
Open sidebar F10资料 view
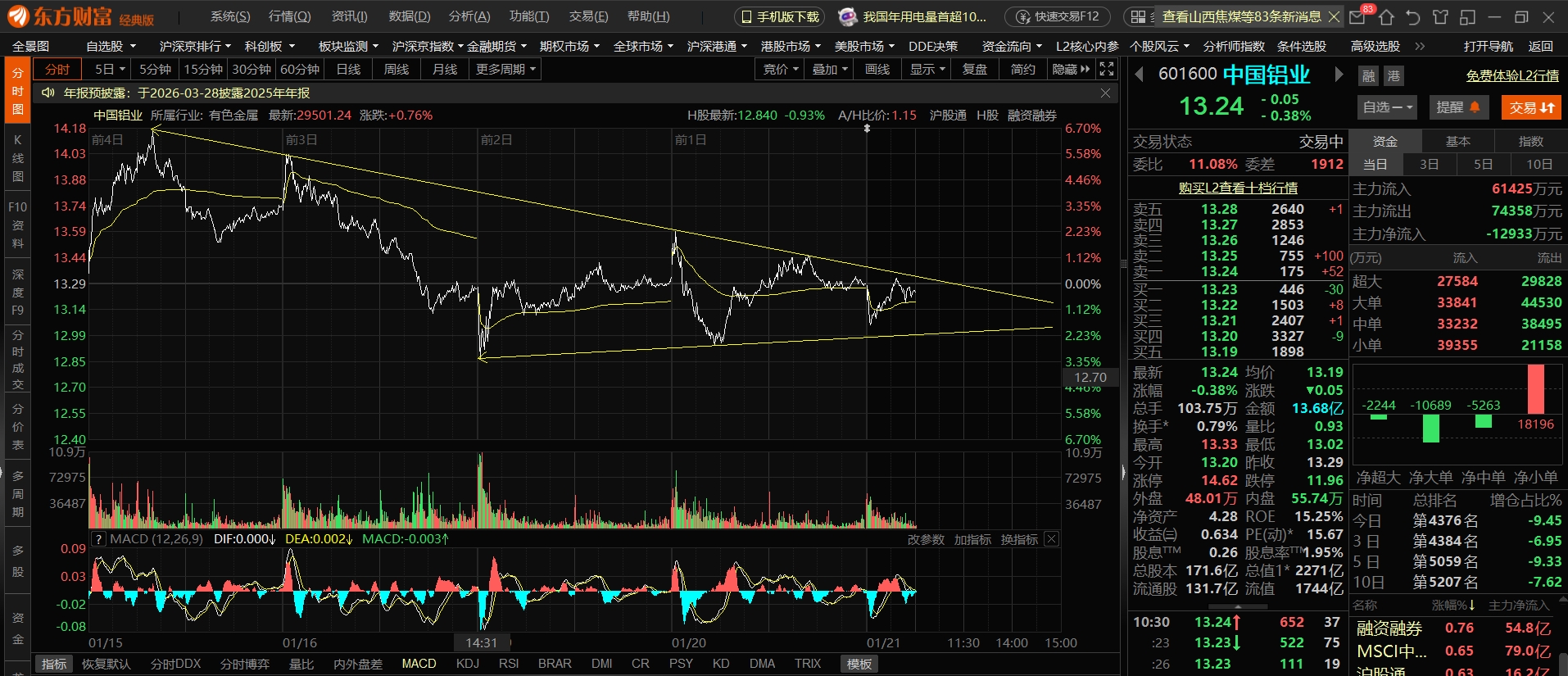18,225
